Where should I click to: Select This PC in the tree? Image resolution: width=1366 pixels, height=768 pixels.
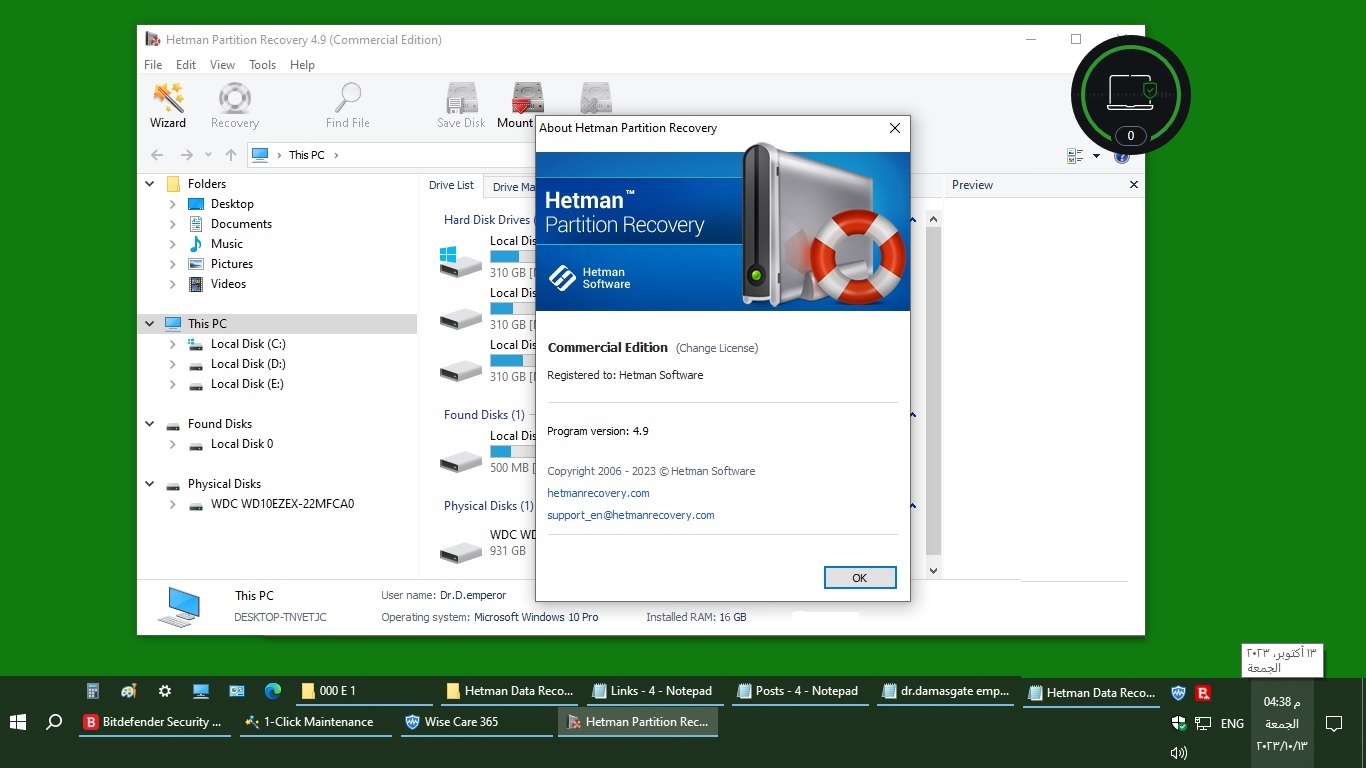coord(208,324)
